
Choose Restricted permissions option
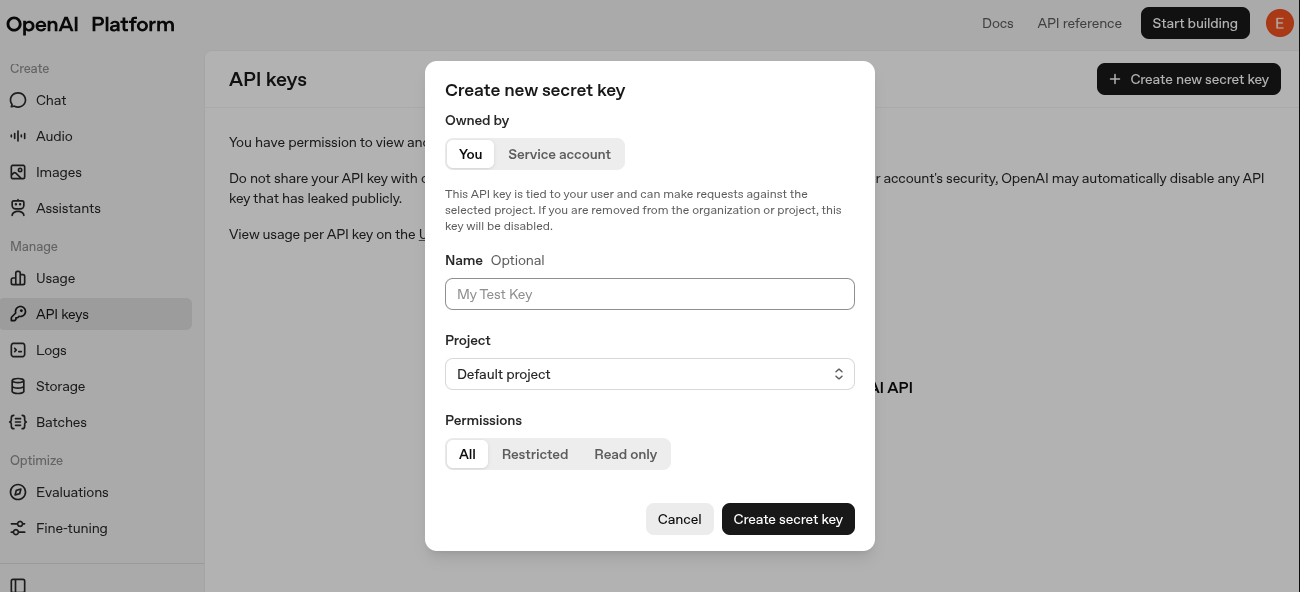pos(535,454)
